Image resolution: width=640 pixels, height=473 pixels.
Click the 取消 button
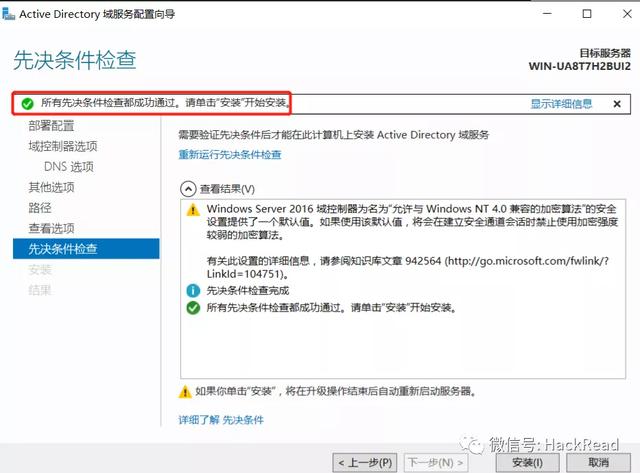[598, 463]
